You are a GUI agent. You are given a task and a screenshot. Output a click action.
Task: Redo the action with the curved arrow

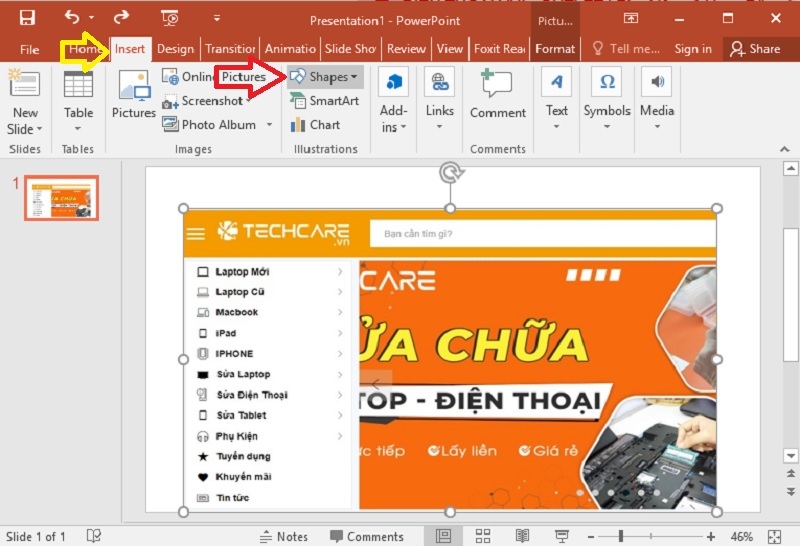121,17
